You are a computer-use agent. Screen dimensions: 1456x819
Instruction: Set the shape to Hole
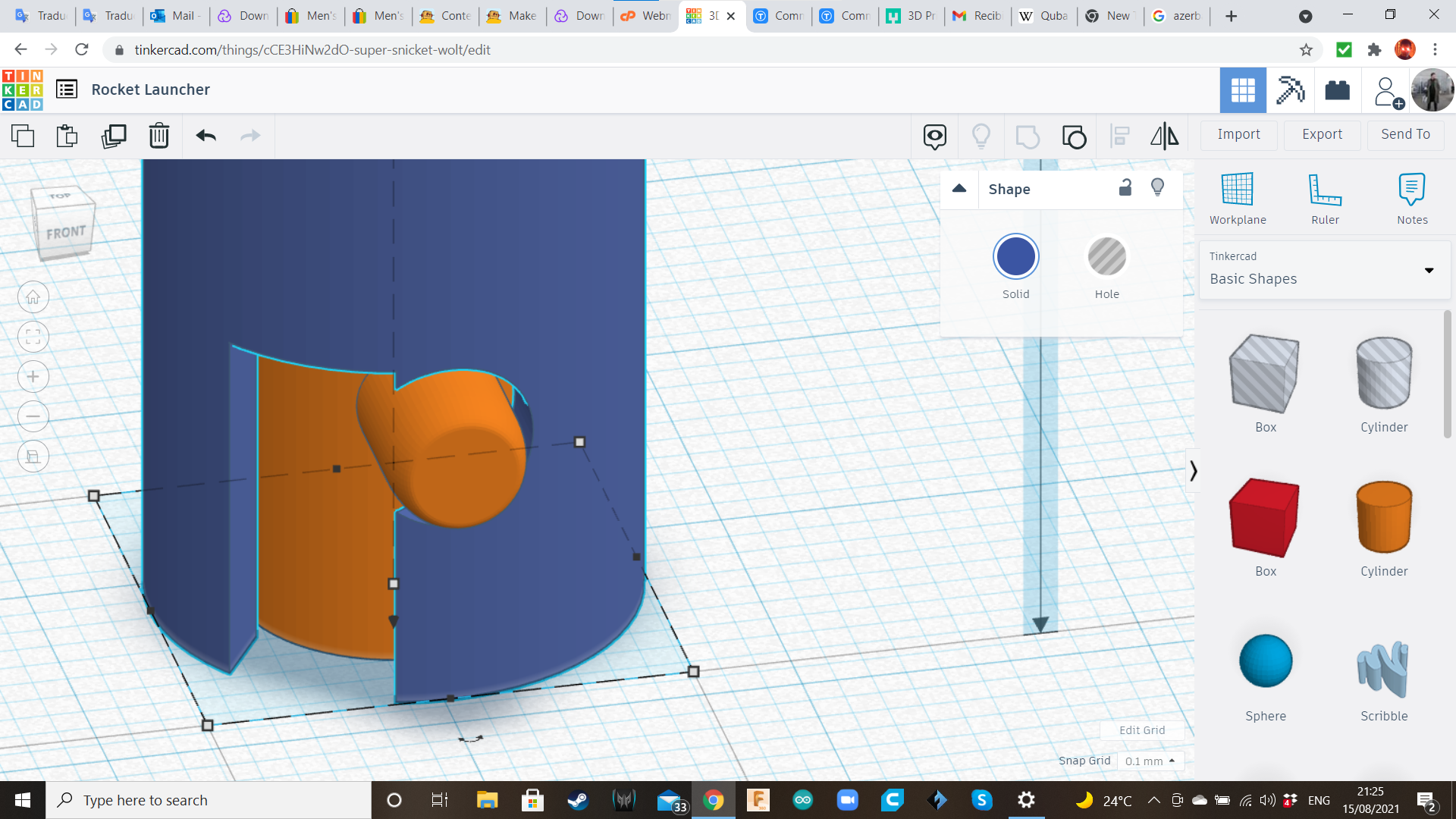pyautogui.click(x=1106, y=257)
